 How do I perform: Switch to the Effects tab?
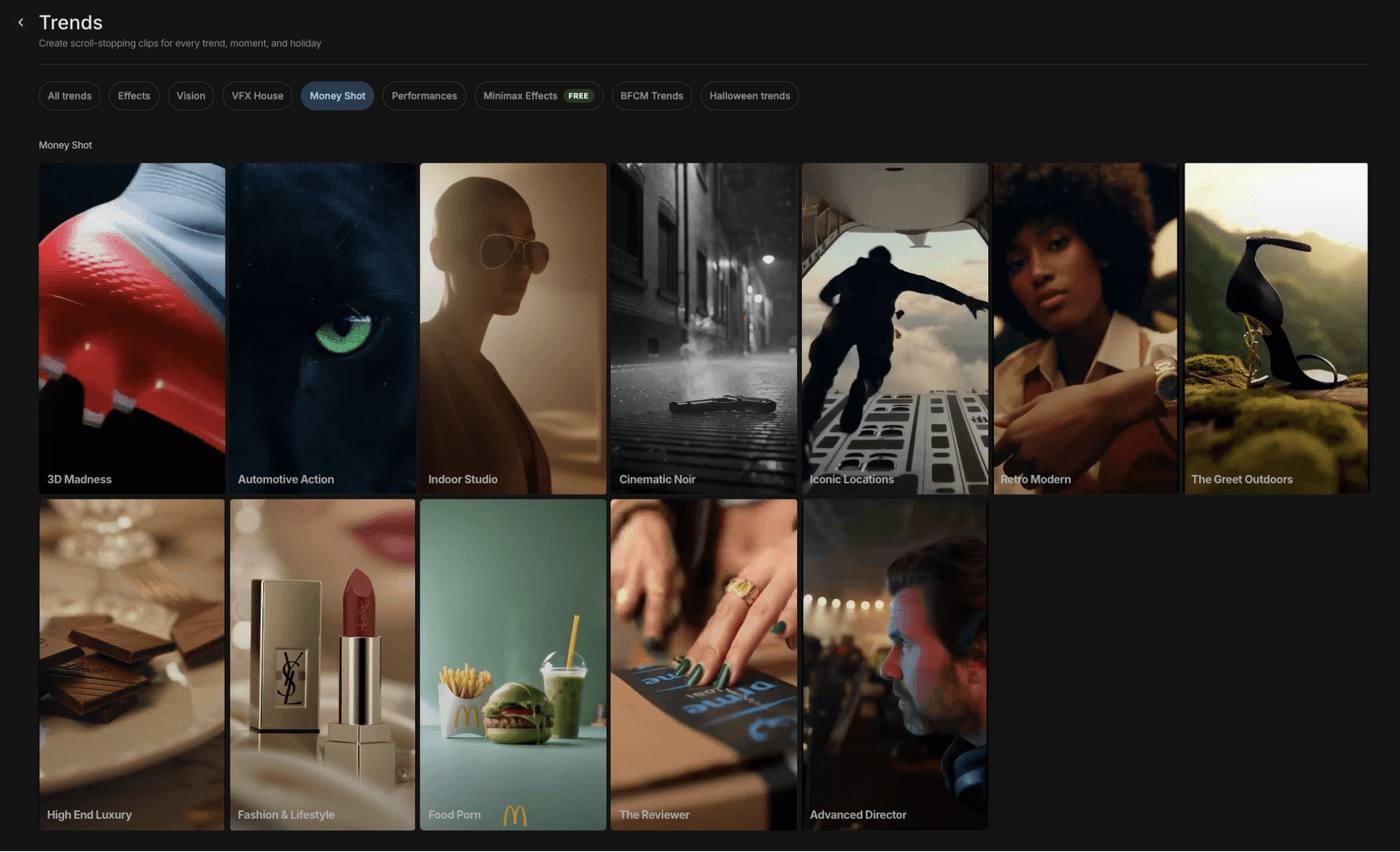point(134,96)
